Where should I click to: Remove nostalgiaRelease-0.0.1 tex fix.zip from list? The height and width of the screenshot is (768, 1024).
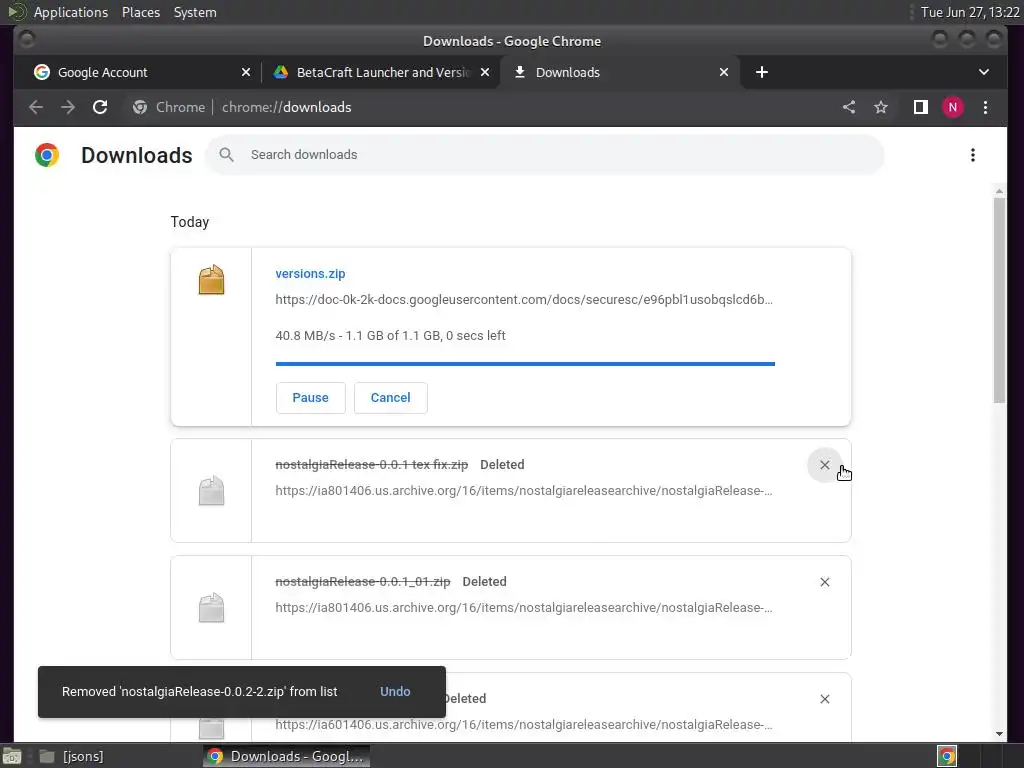pos(825,465)
